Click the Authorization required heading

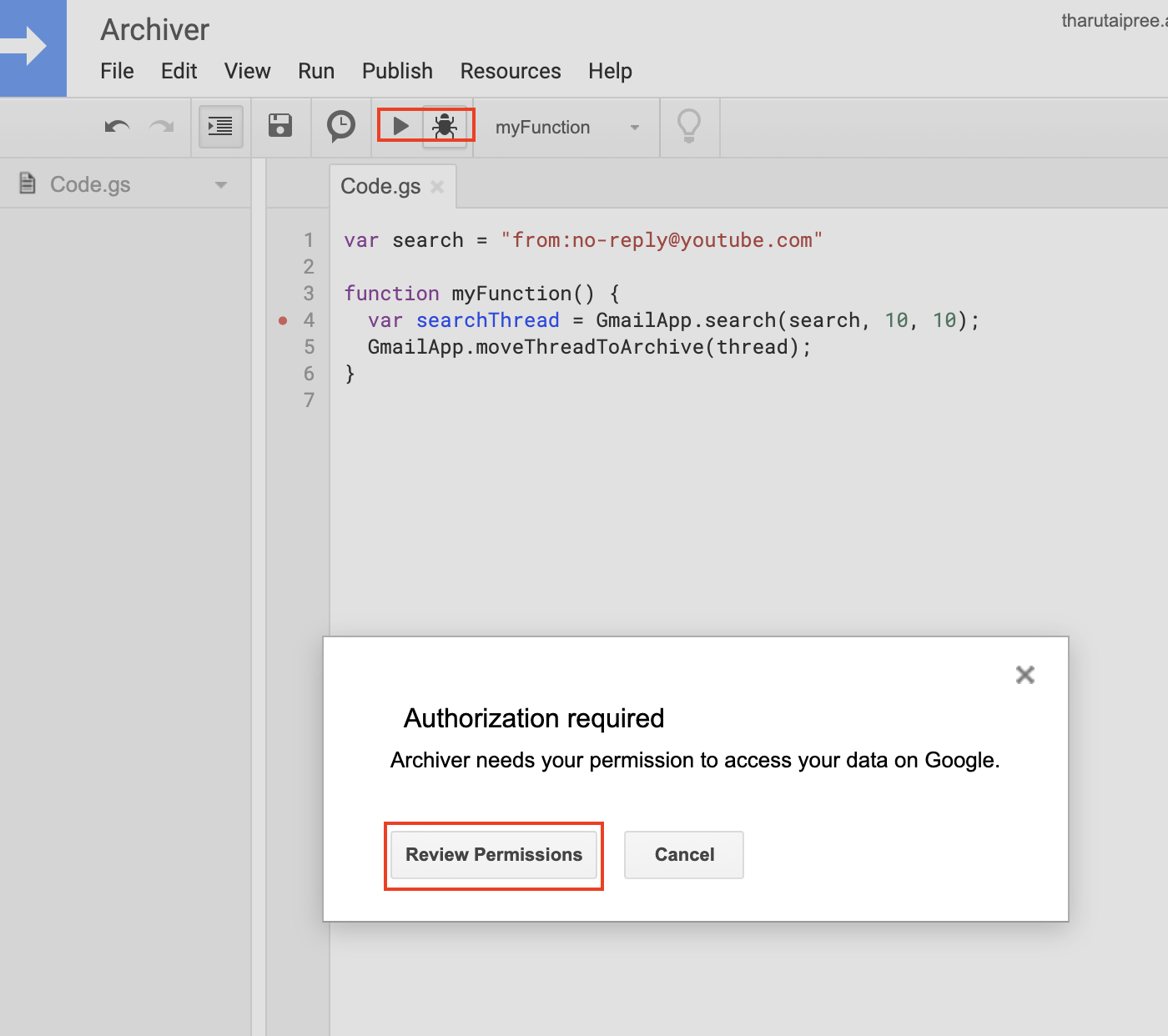point(534,718)
